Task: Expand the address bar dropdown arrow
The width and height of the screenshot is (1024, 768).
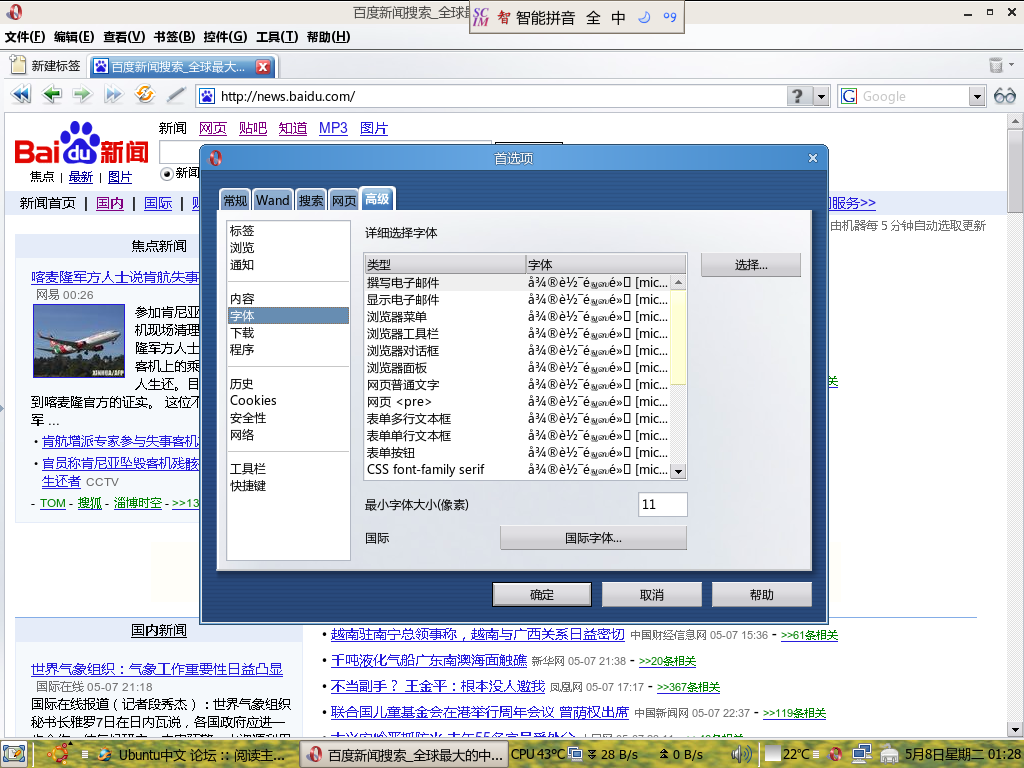Action: [821, 97]
